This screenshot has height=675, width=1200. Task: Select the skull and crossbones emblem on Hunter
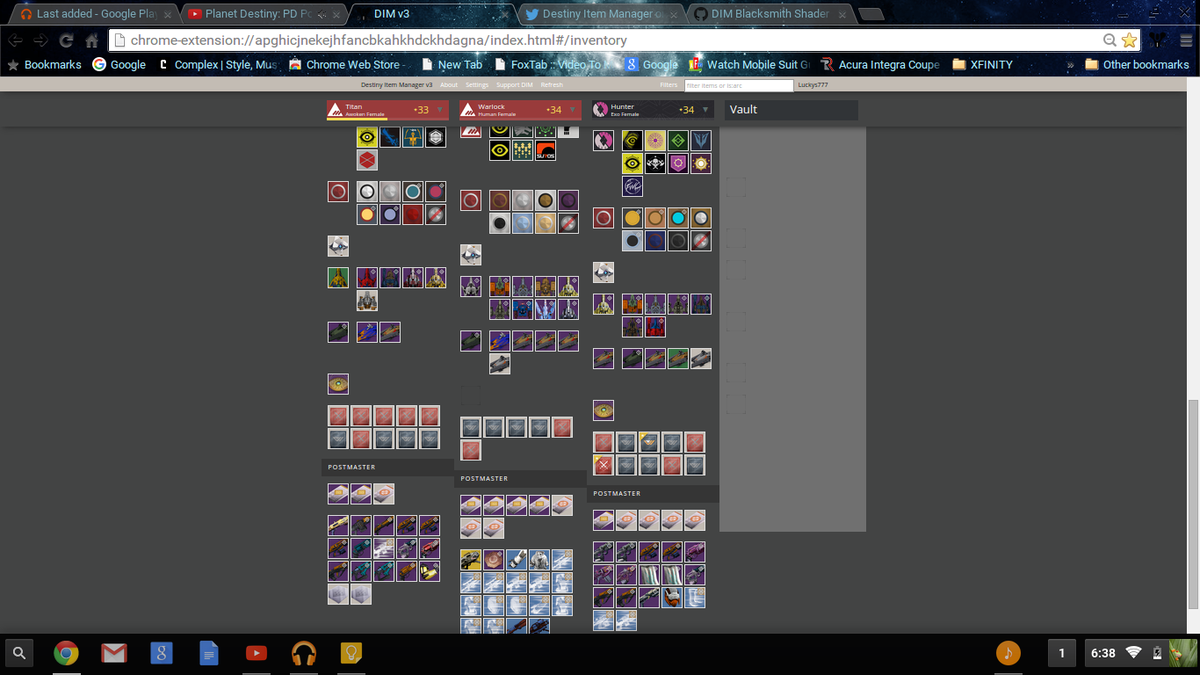[656, 163]
